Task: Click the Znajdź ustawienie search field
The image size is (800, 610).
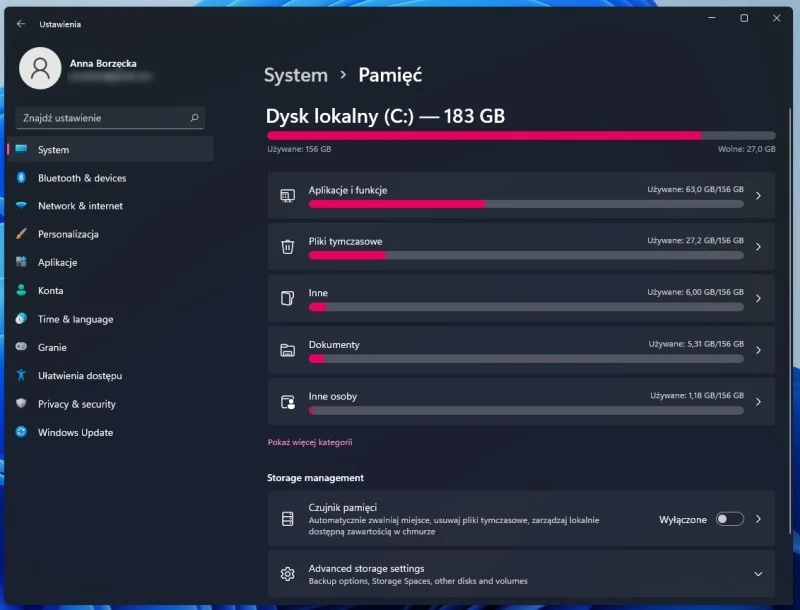Action: coord(100,118)
